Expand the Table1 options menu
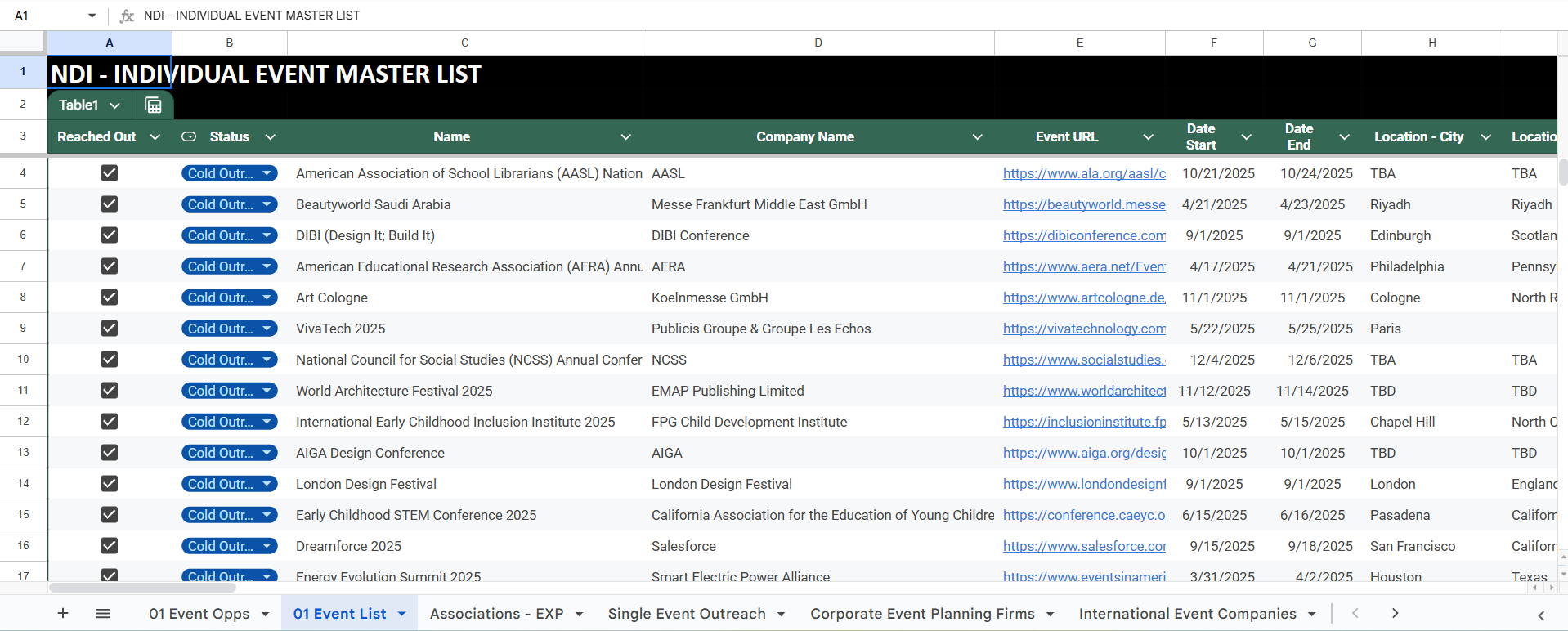 [x=115, y=105]
